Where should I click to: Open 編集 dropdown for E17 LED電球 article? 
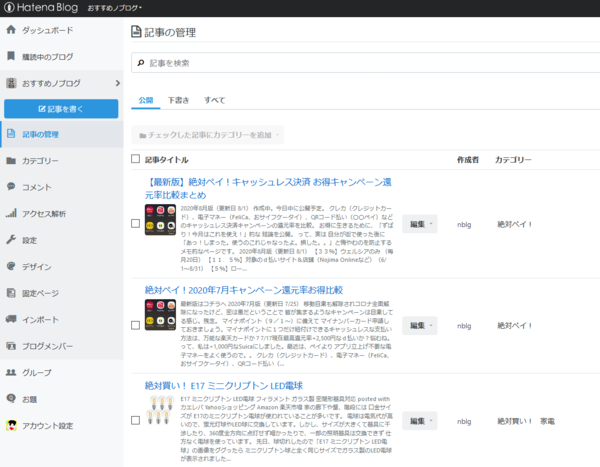[x=420, y=421]
